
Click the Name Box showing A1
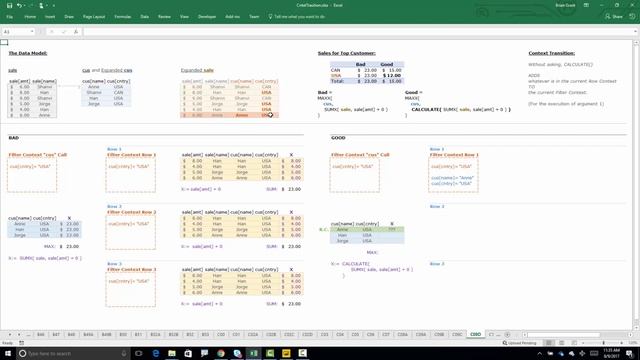pyautogui.click(x=16, y=31)
